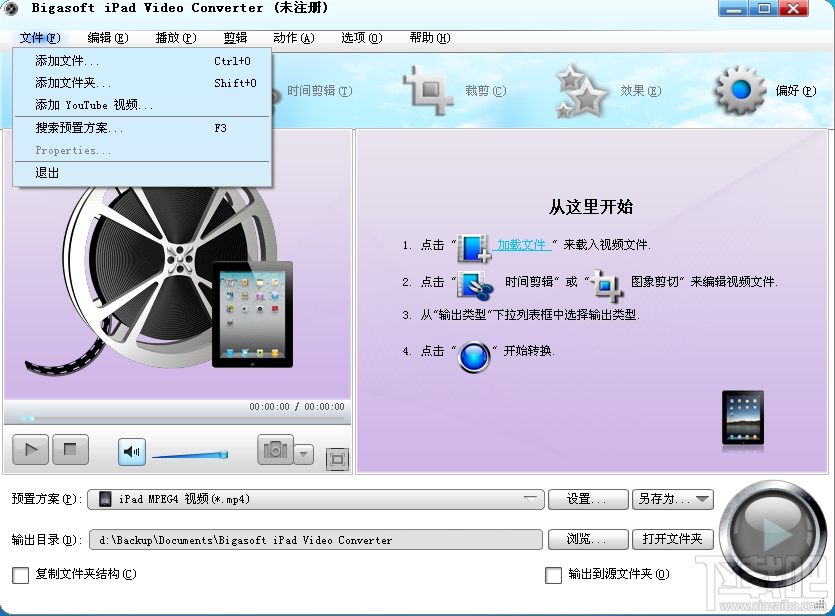Click the 打开文件夹 button

pyautogui.click(x=672, y=538)
